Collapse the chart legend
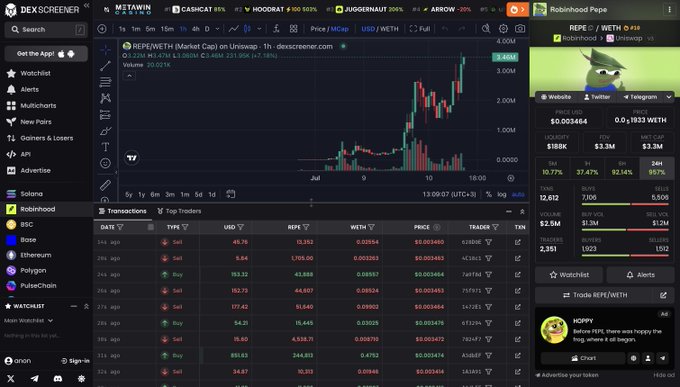 129,76
